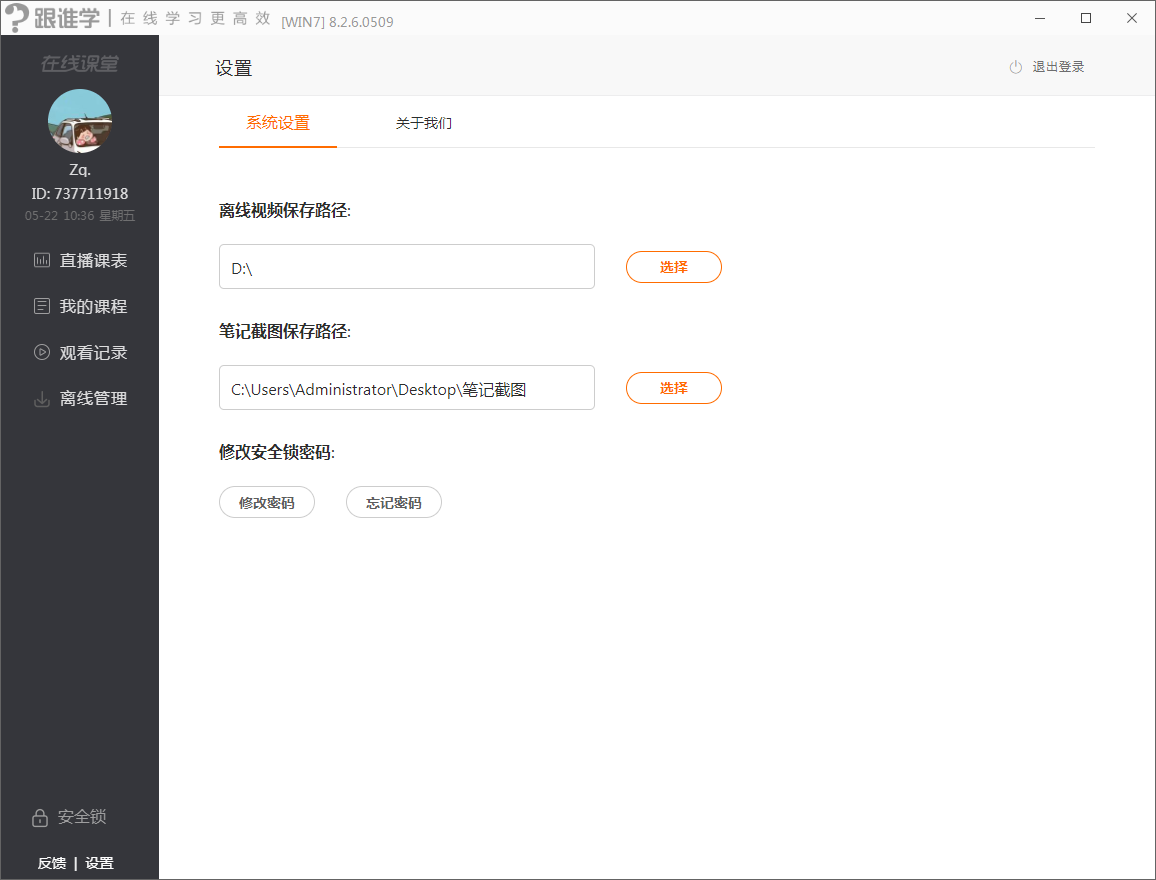Viewport: 1156px width, 880px height.
Task: Click 选择 to change note screenshot path
Action: 673,387
